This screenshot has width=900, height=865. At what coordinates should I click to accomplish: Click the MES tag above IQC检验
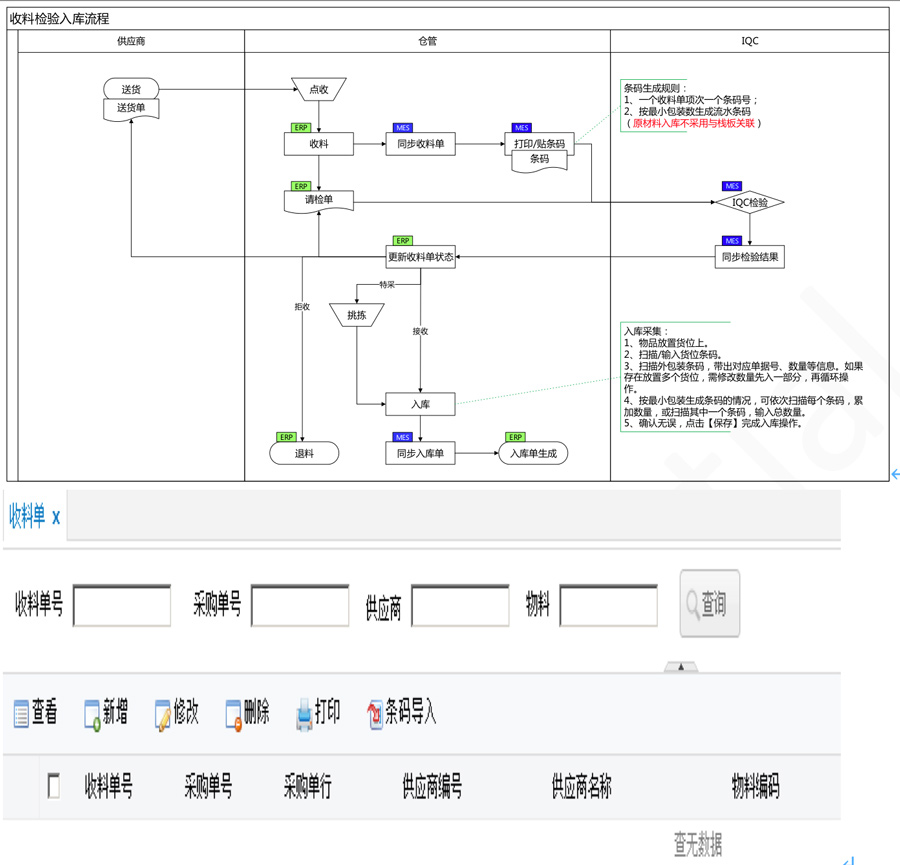point(732,186)
